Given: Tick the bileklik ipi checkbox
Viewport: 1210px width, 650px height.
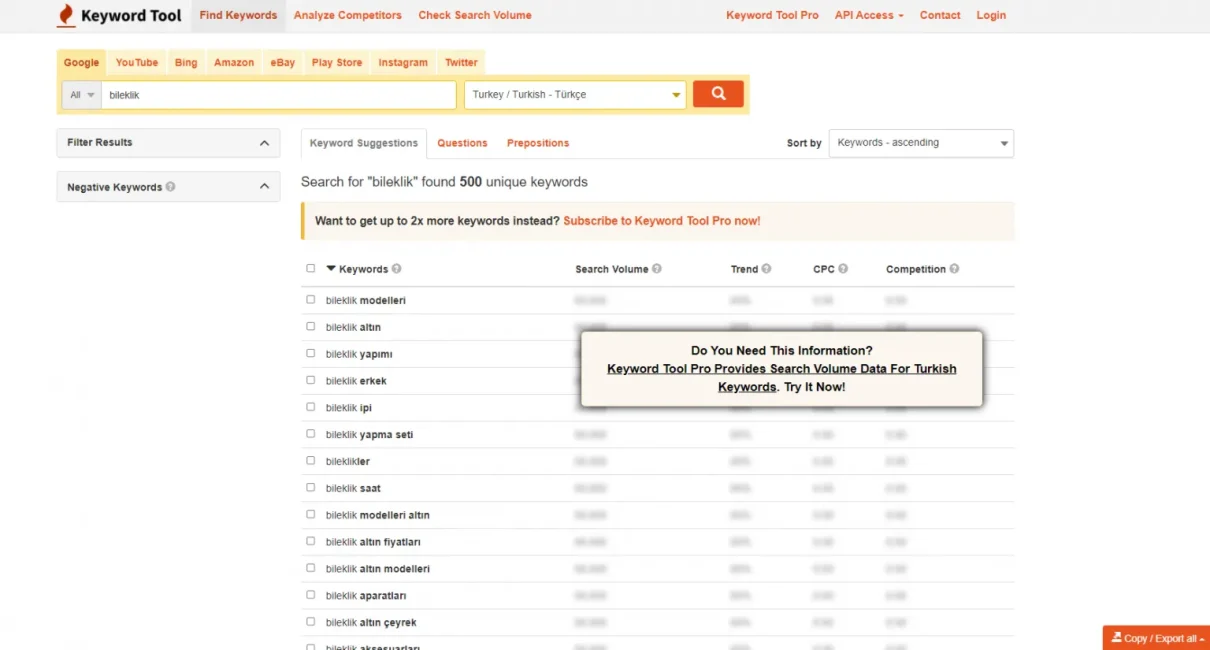Looking at the screenshot, I should 310,408.
